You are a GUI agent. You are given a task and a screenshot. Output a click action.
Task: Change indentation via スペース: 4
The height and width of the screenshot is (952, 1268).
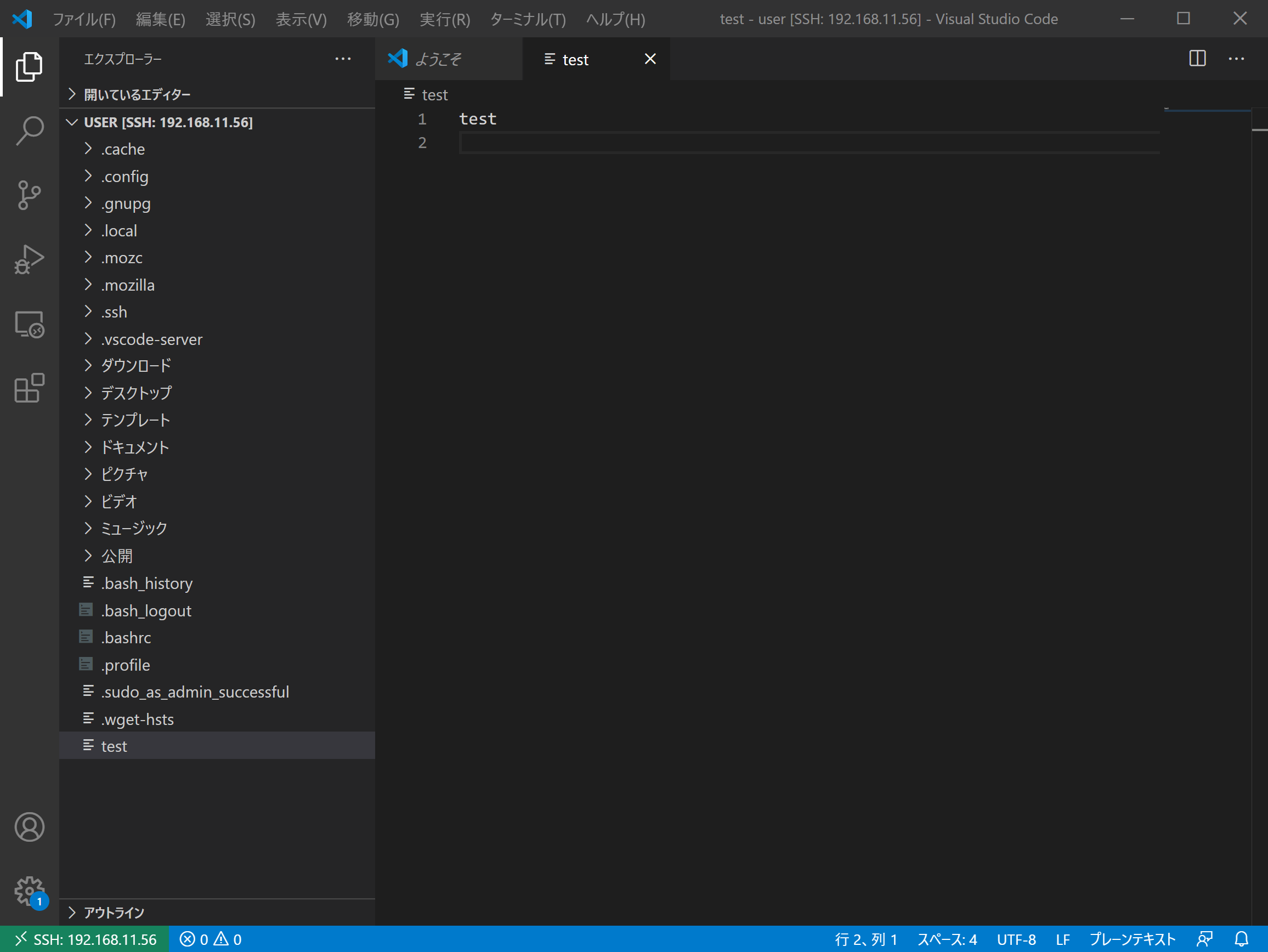click(947, 939)
